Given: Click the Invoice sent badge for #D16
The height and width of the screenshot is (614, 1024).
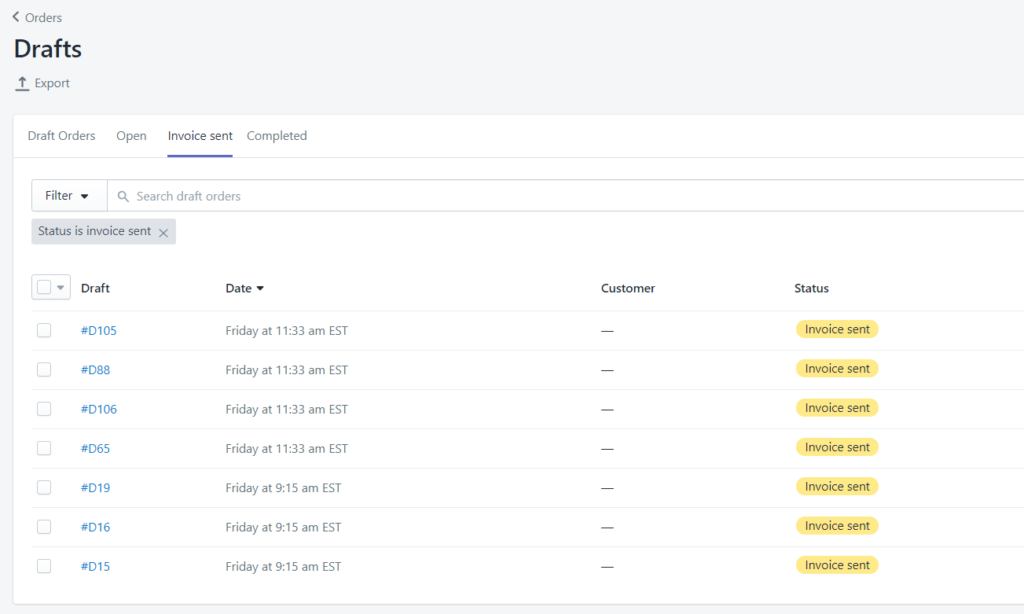Looking at the screenshot, I should [x=837, y=526].
